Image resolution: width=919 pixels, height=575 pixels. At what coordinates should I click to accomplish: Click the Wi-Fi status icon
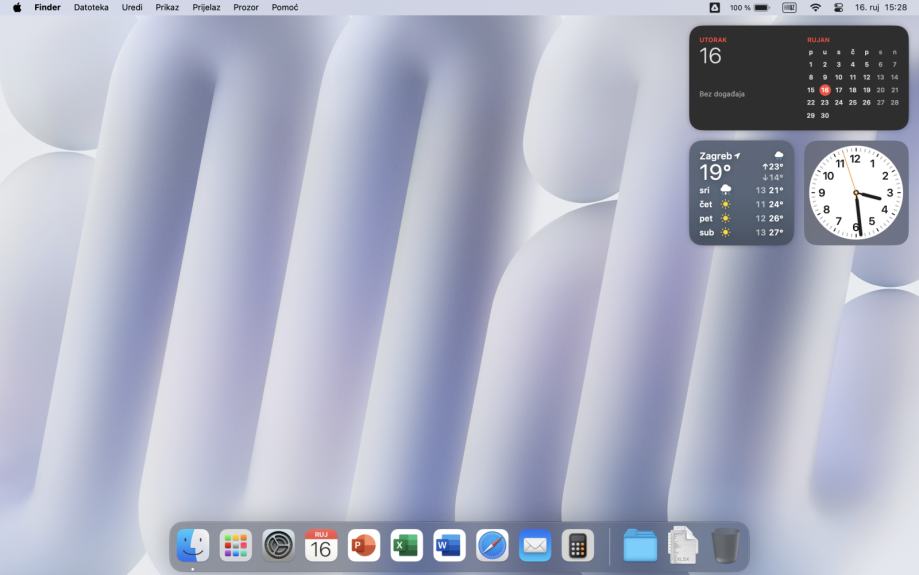click(815, 7)
